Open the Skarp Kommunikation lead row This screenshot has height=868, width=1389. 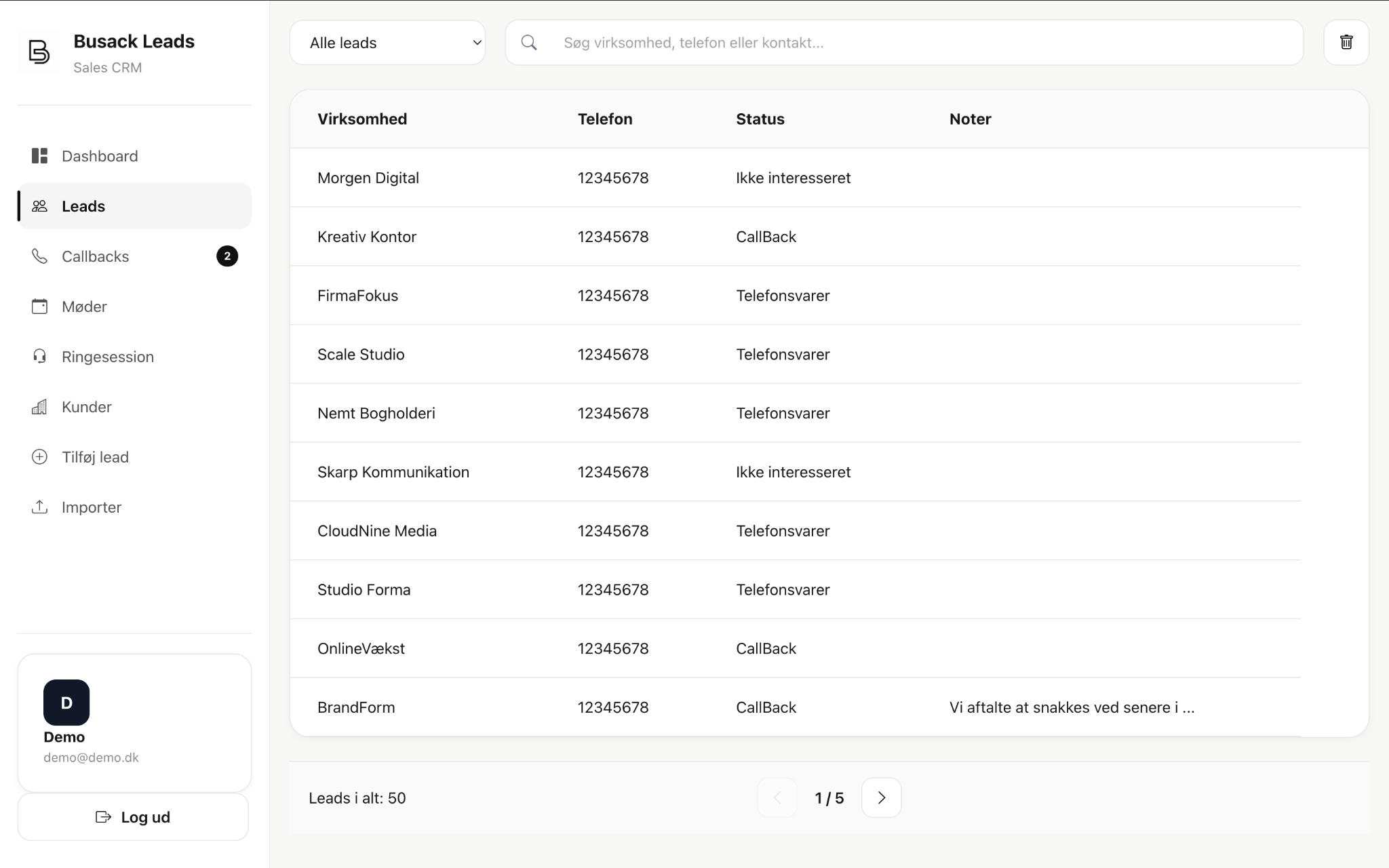[795, 472]
